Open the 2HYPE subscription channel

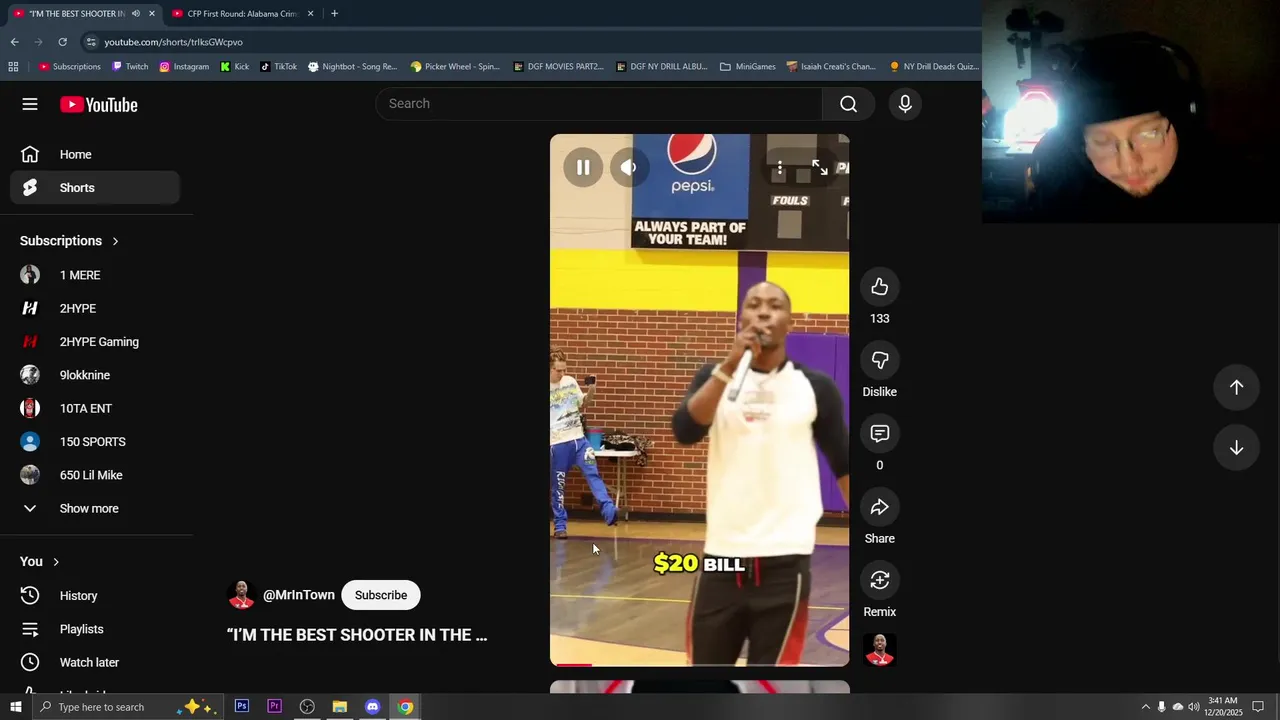(x=95, y=308)
